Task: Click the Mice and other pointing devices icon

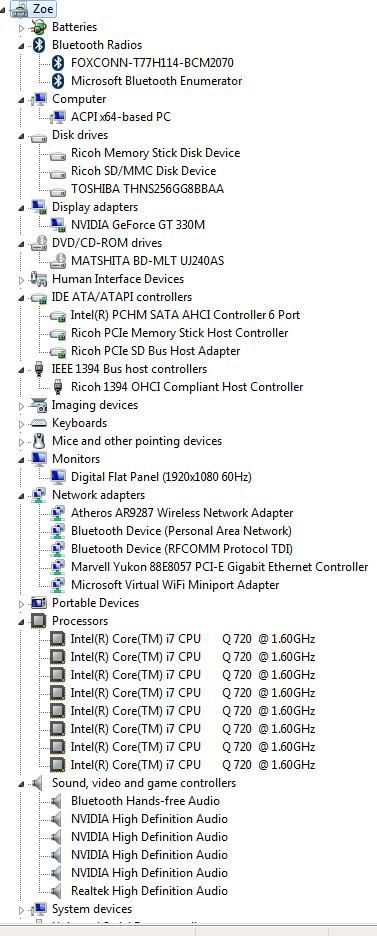Action: click(39, 441)
